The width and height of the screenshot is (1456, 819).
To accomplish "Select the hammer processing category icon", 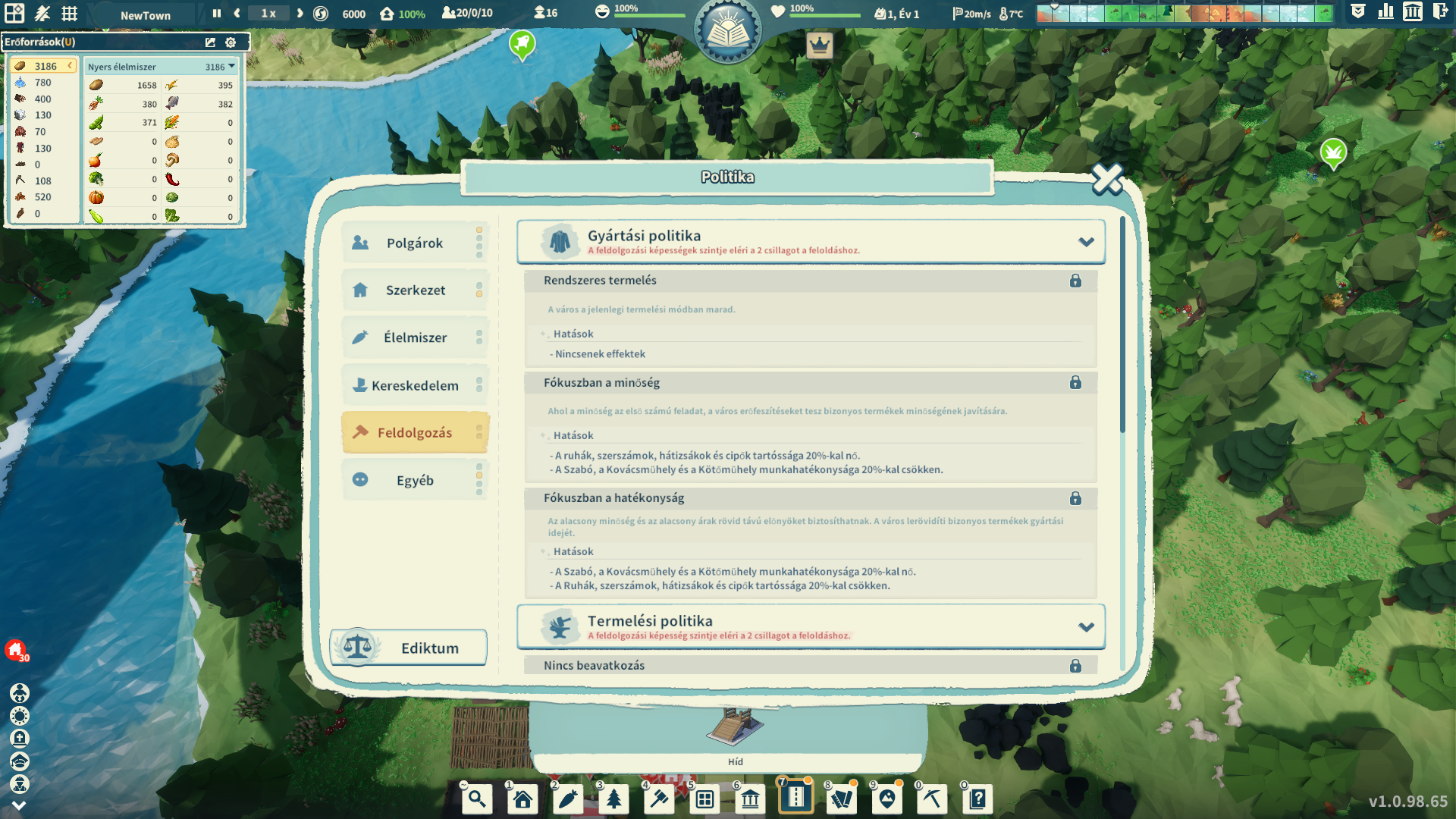I will coord(659,799).
